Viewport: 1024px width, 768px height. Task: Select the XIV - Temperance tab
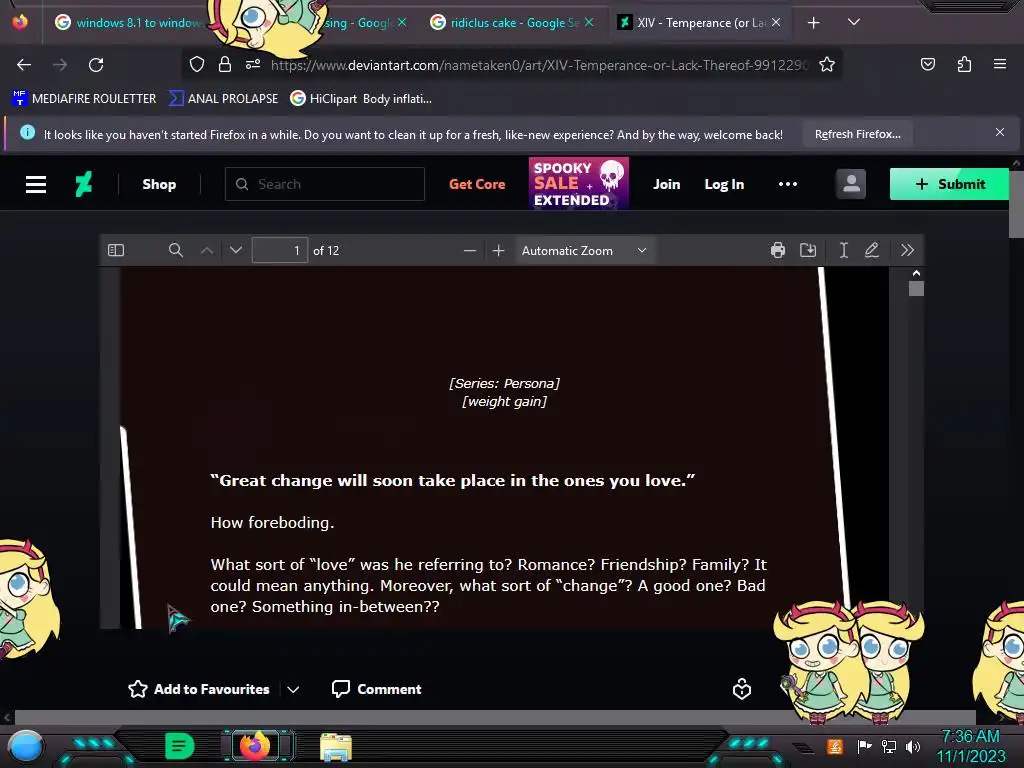(x=692, y=23)
